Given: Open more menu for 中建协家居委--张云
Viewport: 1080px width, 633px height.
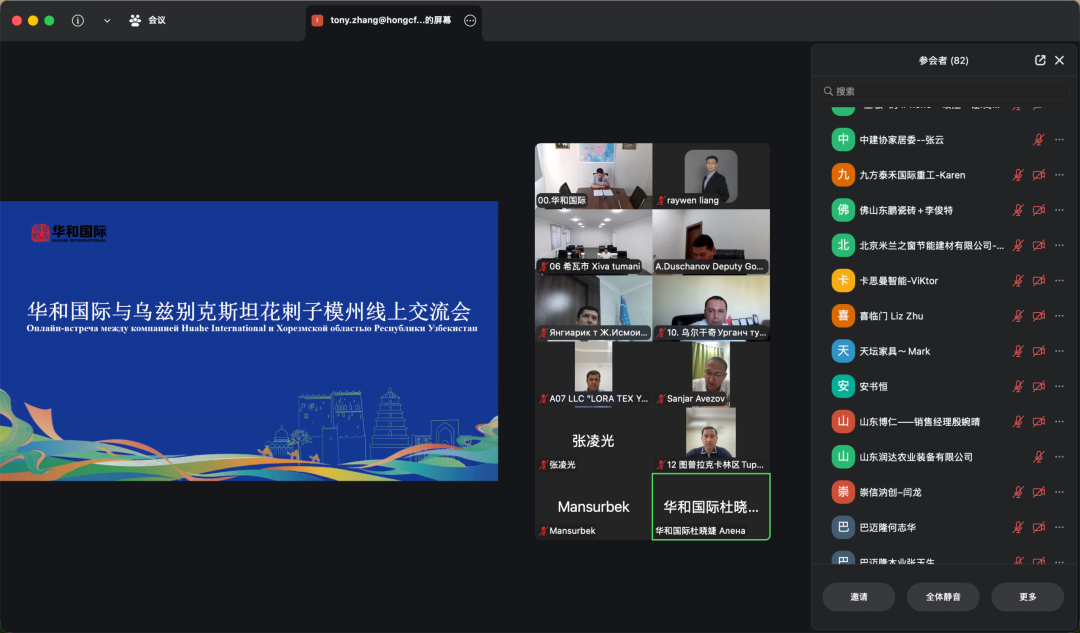Looking at the screenshot, I should click(x=1059, y=140).
